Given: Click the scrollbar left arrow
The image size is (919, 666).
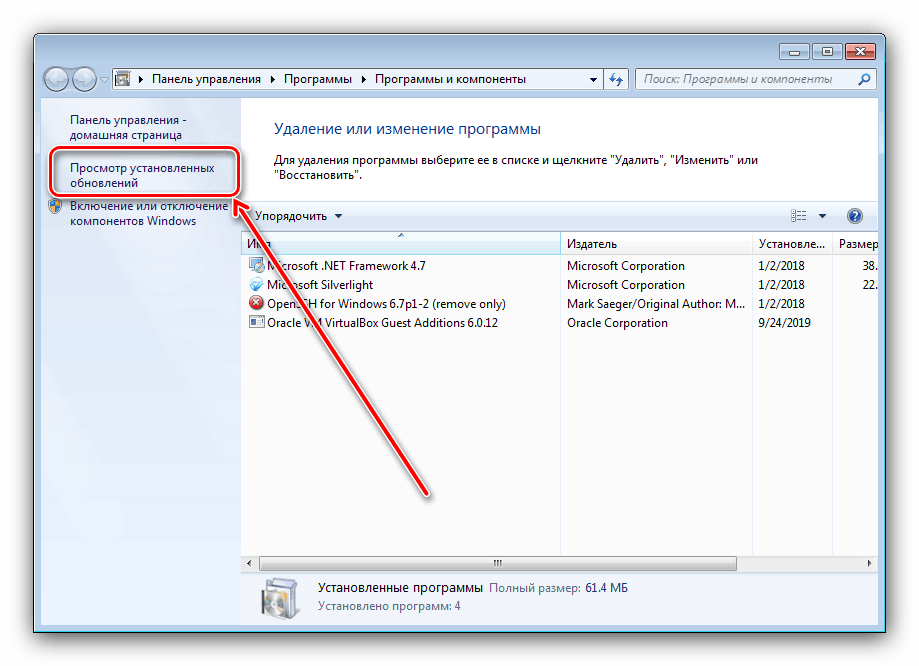Looking at the screenshot, I should coord(249,563).
